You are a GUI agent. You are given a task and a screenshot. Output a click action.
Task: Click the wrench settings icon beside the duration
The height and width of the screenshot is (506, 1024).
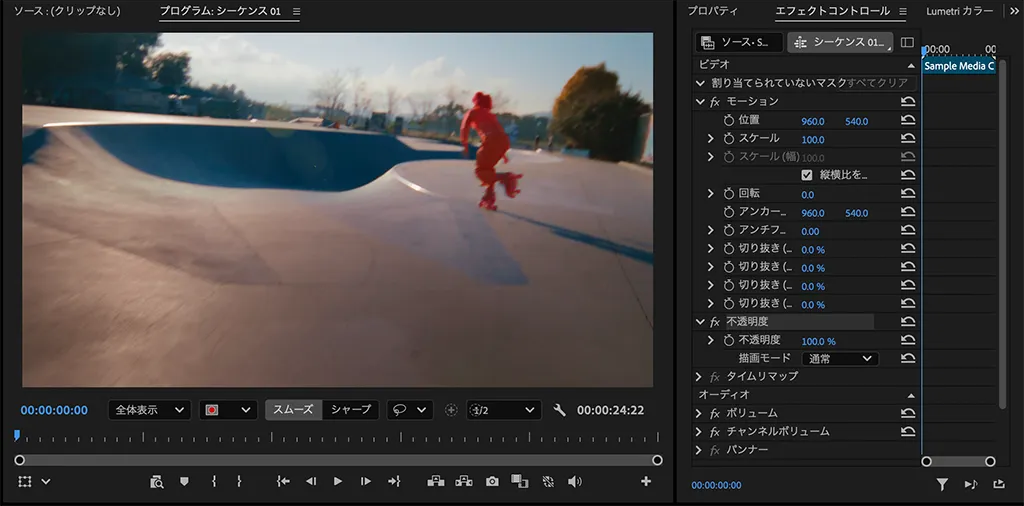click(x=559, y=410)
